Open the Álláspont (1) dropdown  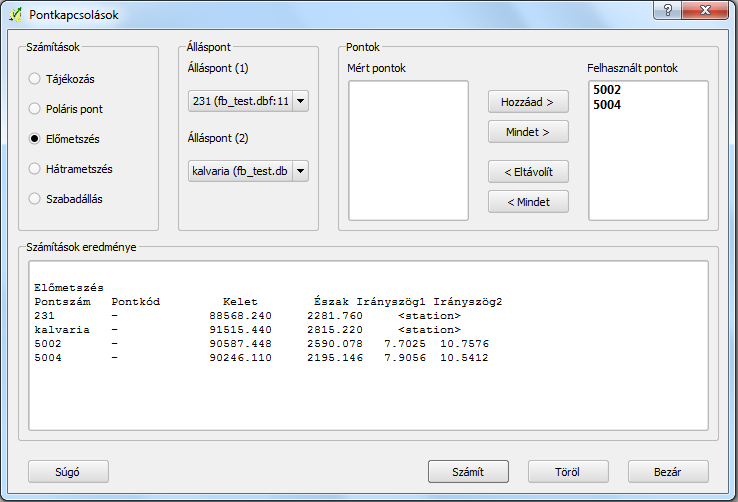248,101
